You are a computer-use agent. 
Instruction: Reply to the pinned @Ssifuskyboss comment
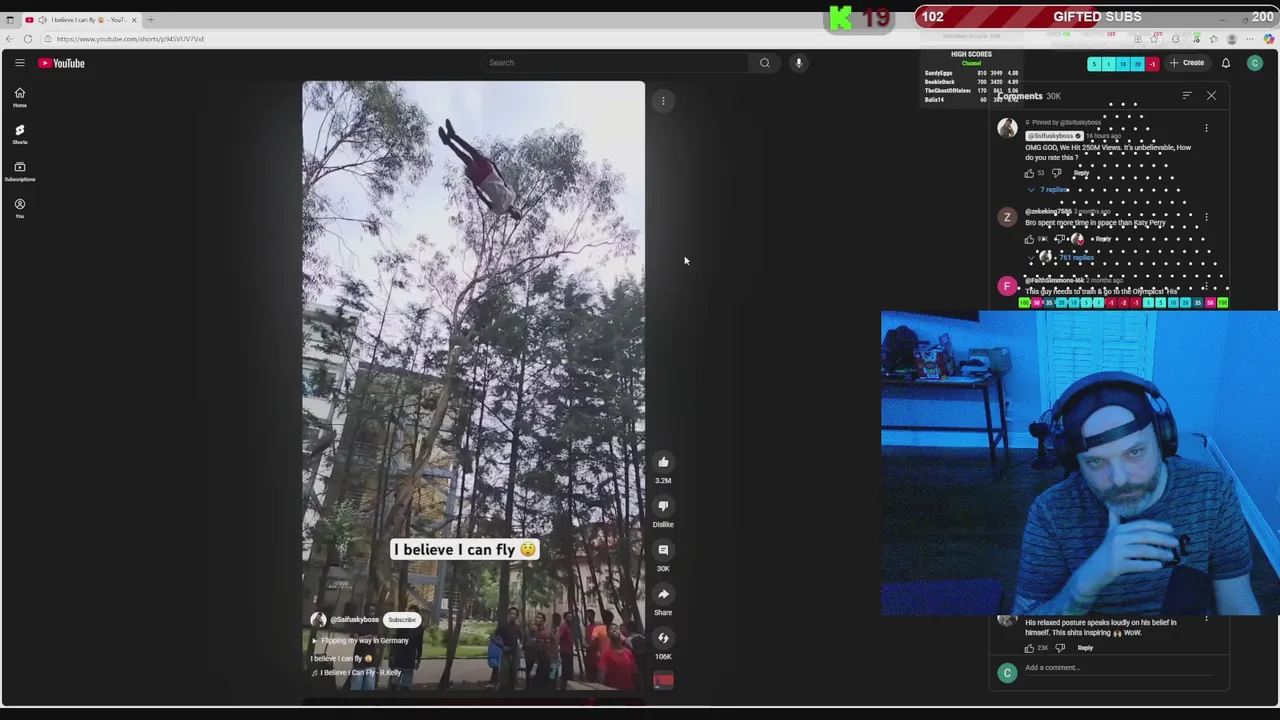coord(1081,174)
